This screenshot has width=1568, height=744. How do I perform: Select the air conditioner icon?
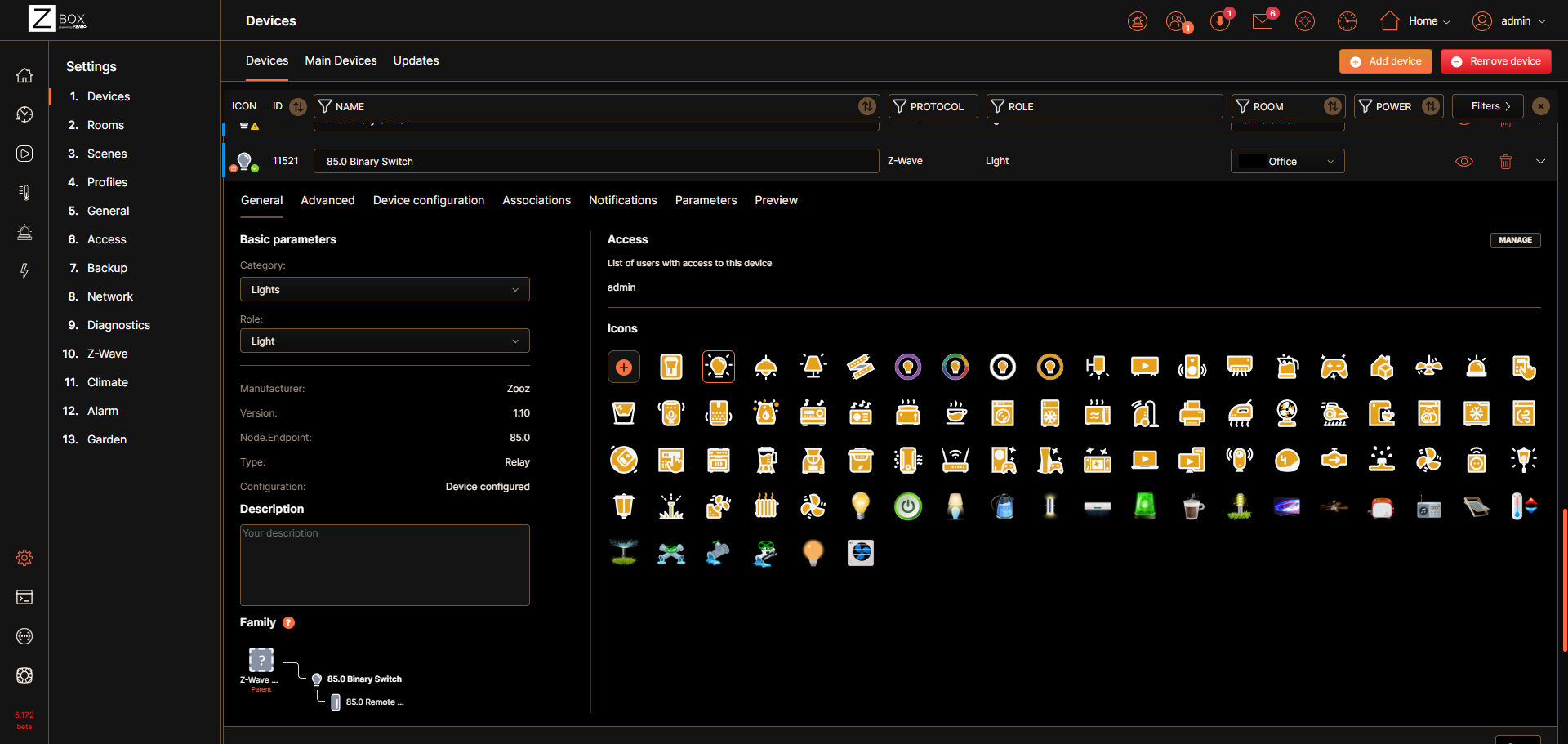click(x=1240, y=368)
